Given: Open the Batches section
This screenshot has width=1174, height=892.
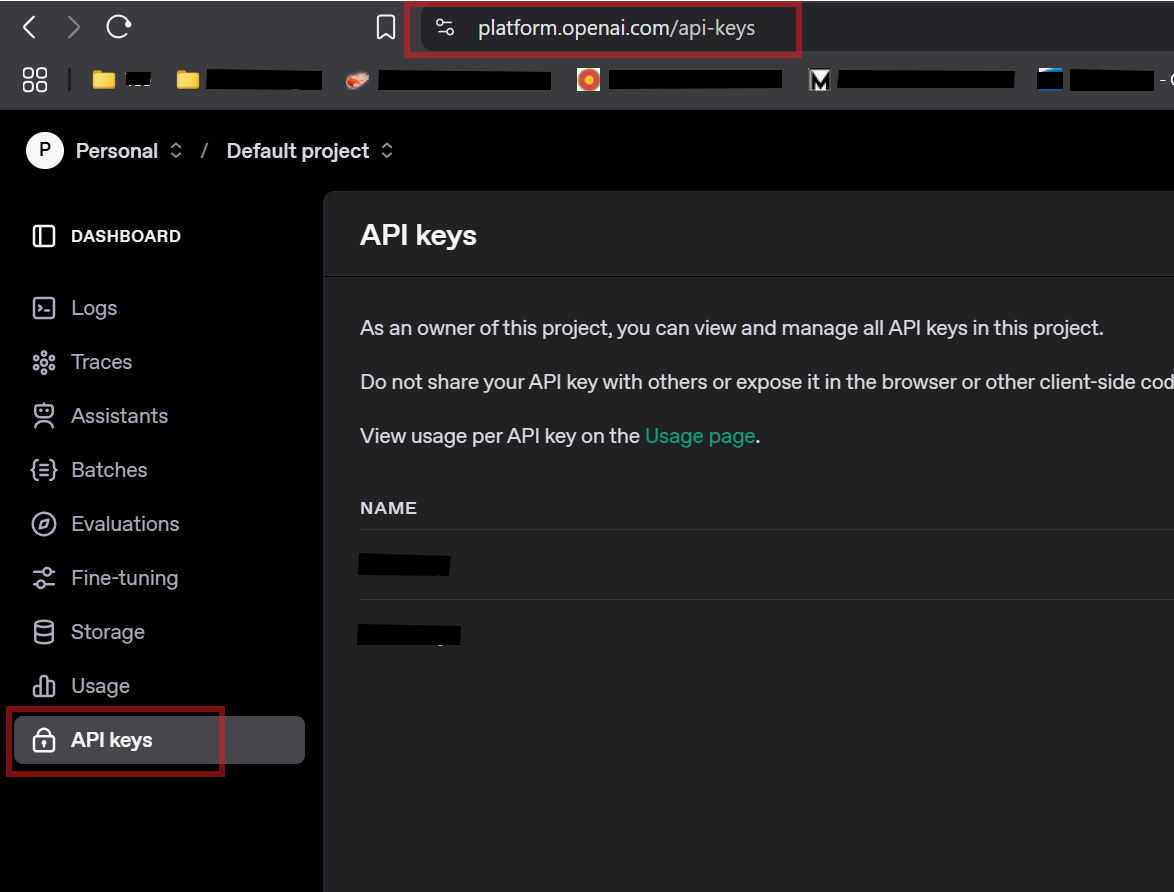Looking at the screenshot, I should tap(159, 470).
